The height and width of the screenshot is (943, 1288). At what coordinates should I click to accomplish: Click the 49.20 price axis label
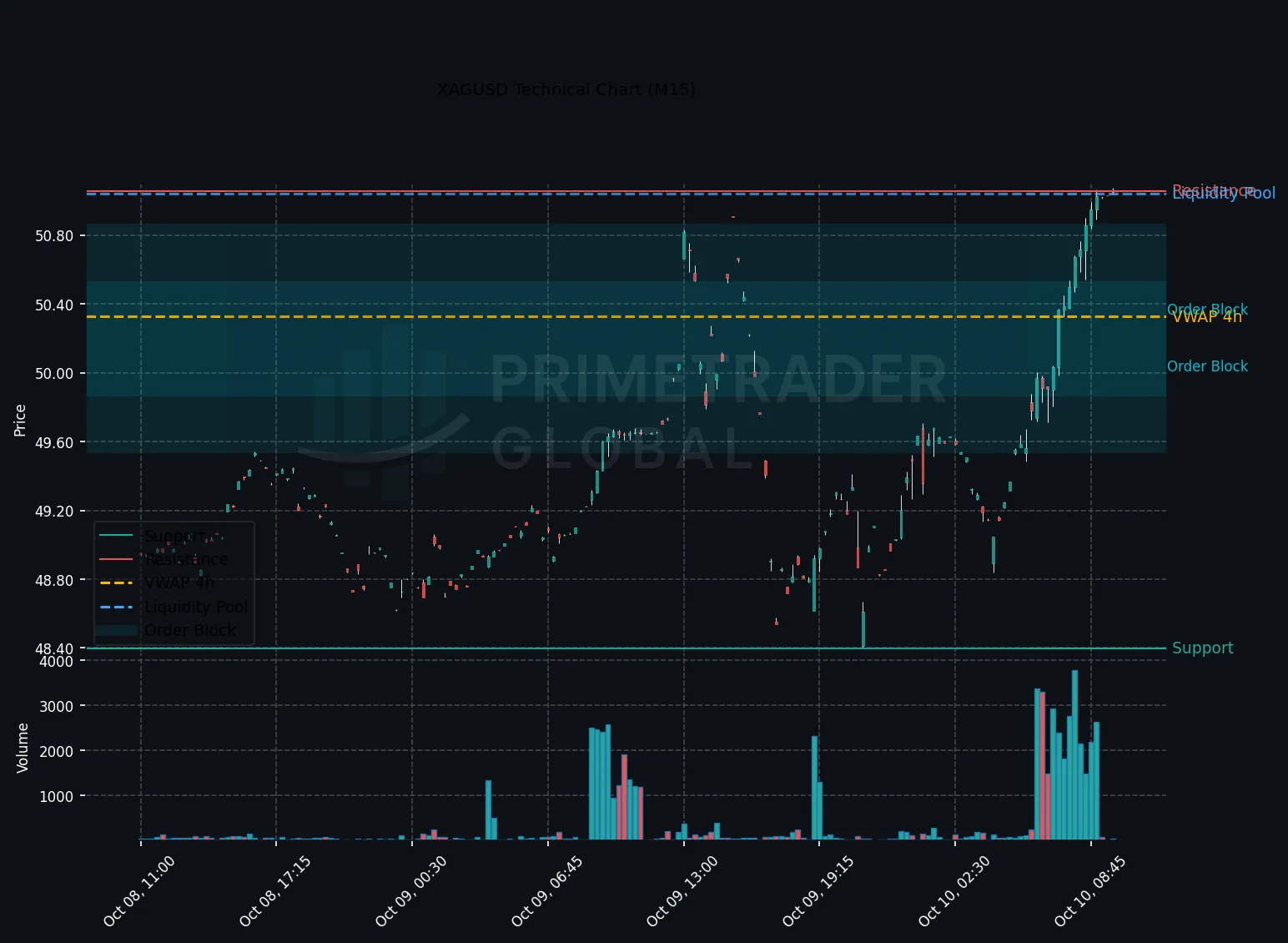(54, 512)
